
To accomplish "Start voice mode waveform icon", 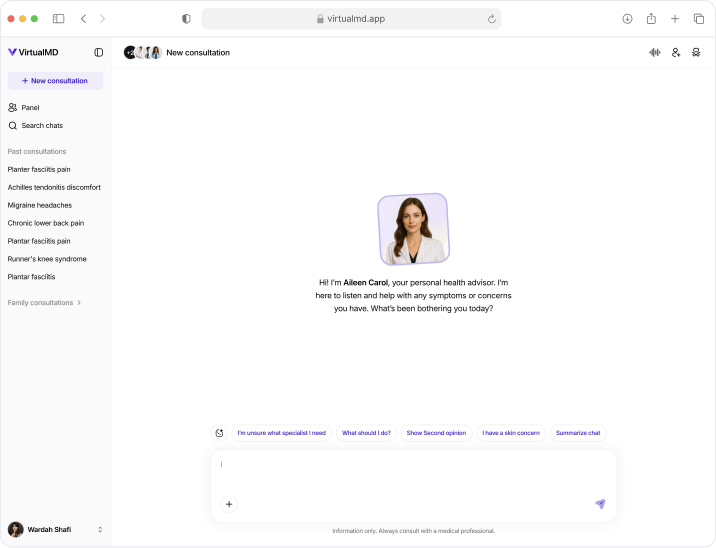I will point(655,53).
